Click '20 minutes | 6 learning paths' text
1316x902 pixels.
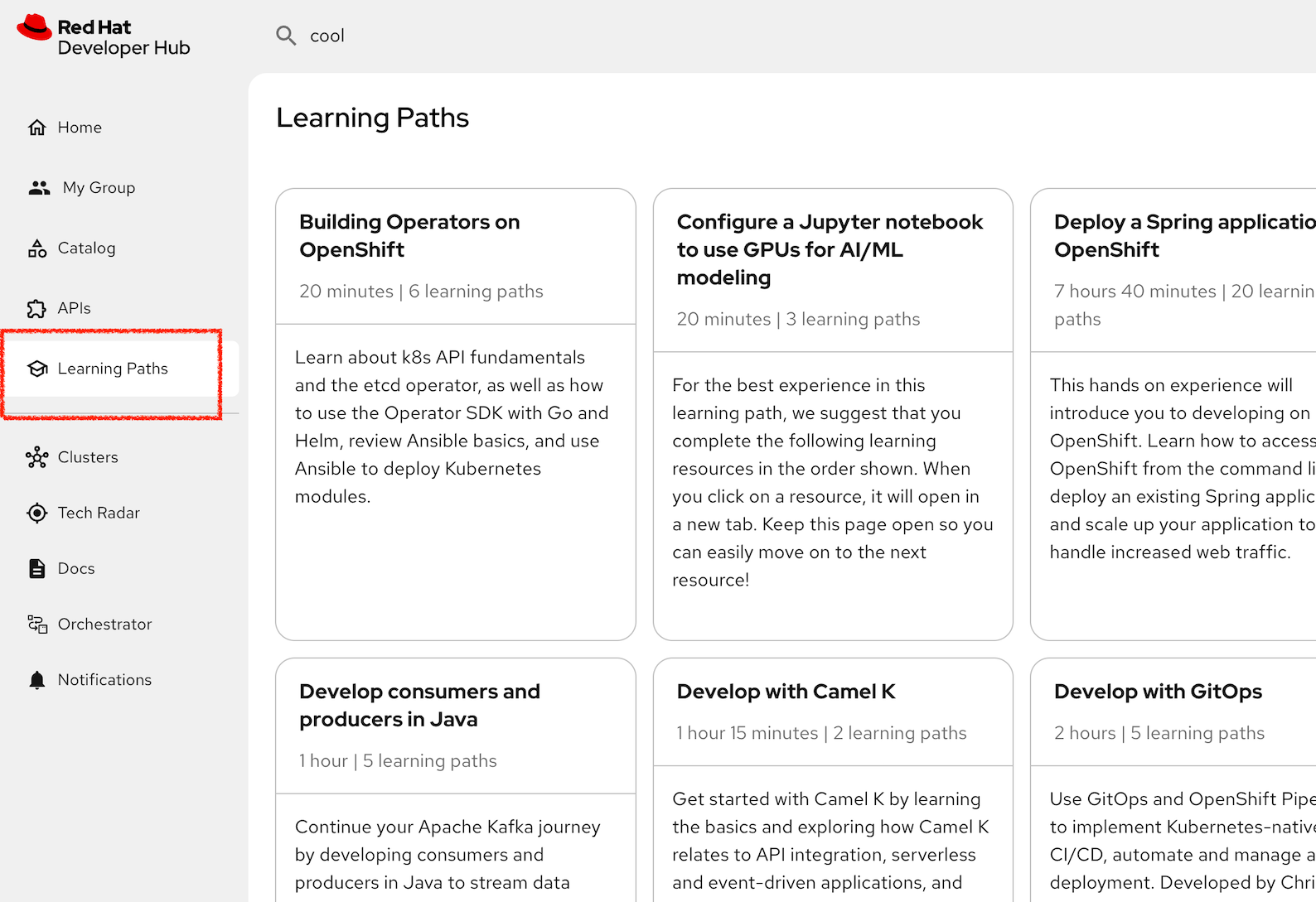(421, 292)
